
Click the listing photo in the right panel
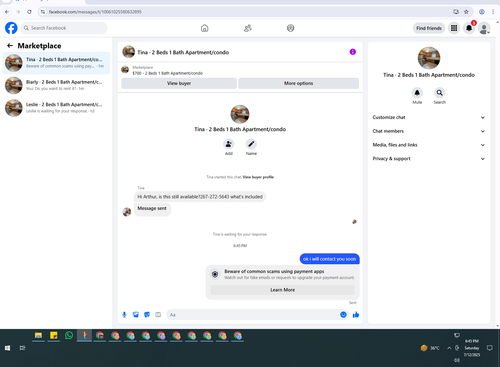(x=429, y=58)
